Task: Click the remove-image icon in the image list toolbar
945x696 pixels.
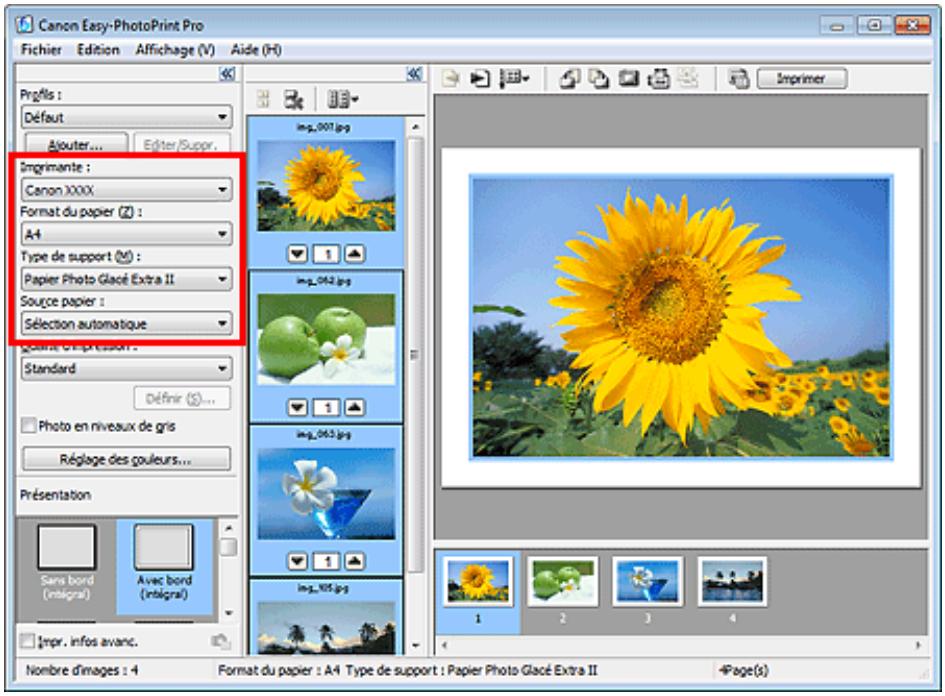Action: click(x=294, y=99)
